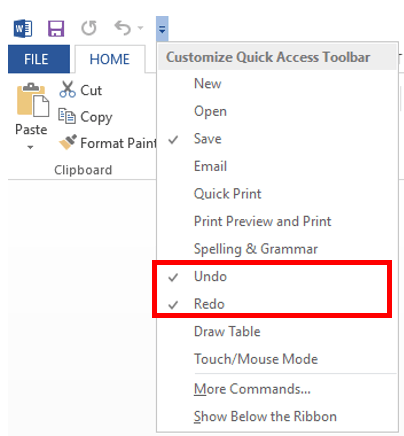Select the Format Painter brush icon
404x436 pixels.
coord(68,142)
